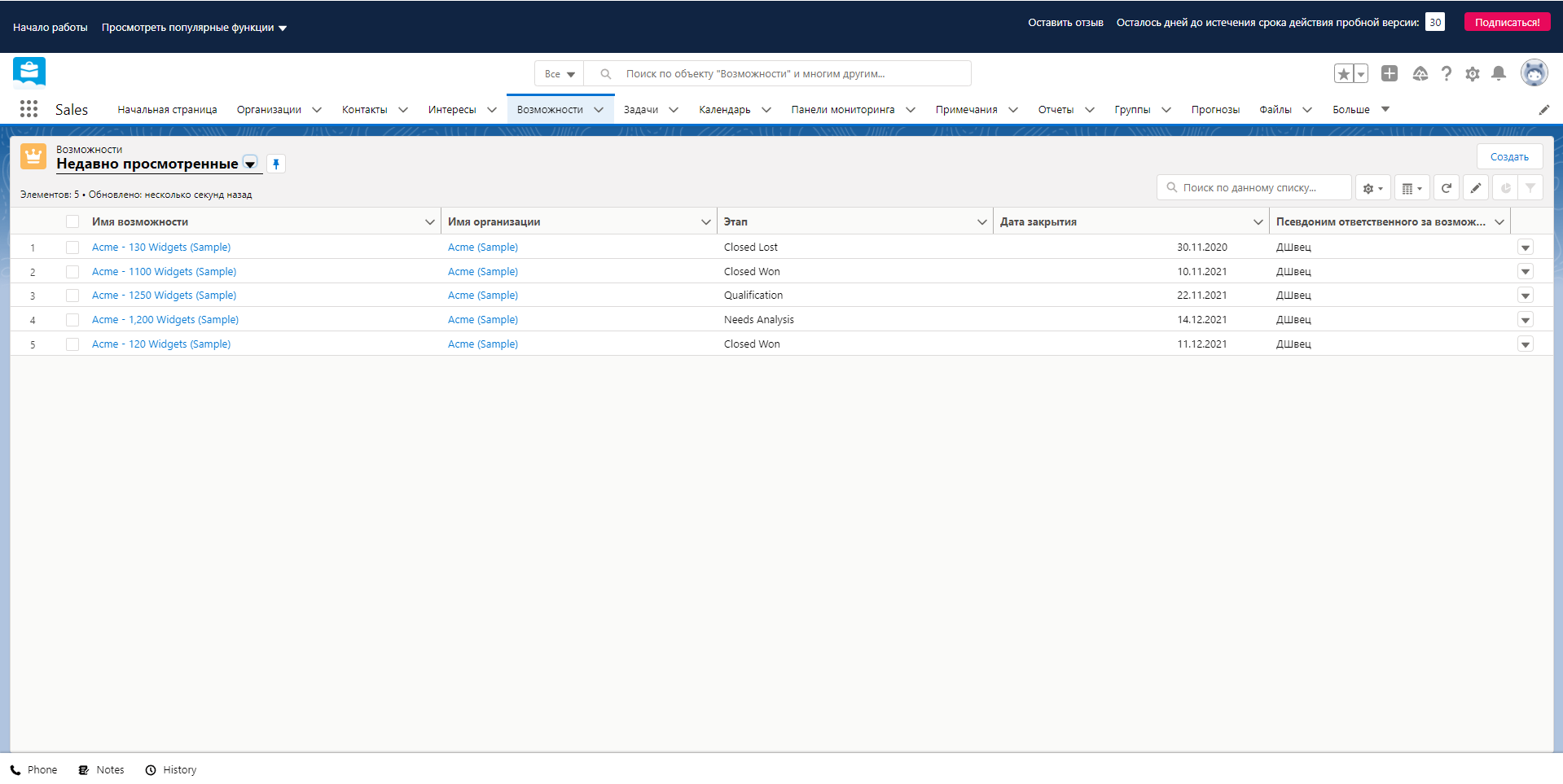Select all rows header checkbox
The height and width of the screenshot is (784, 1563).
72,221
